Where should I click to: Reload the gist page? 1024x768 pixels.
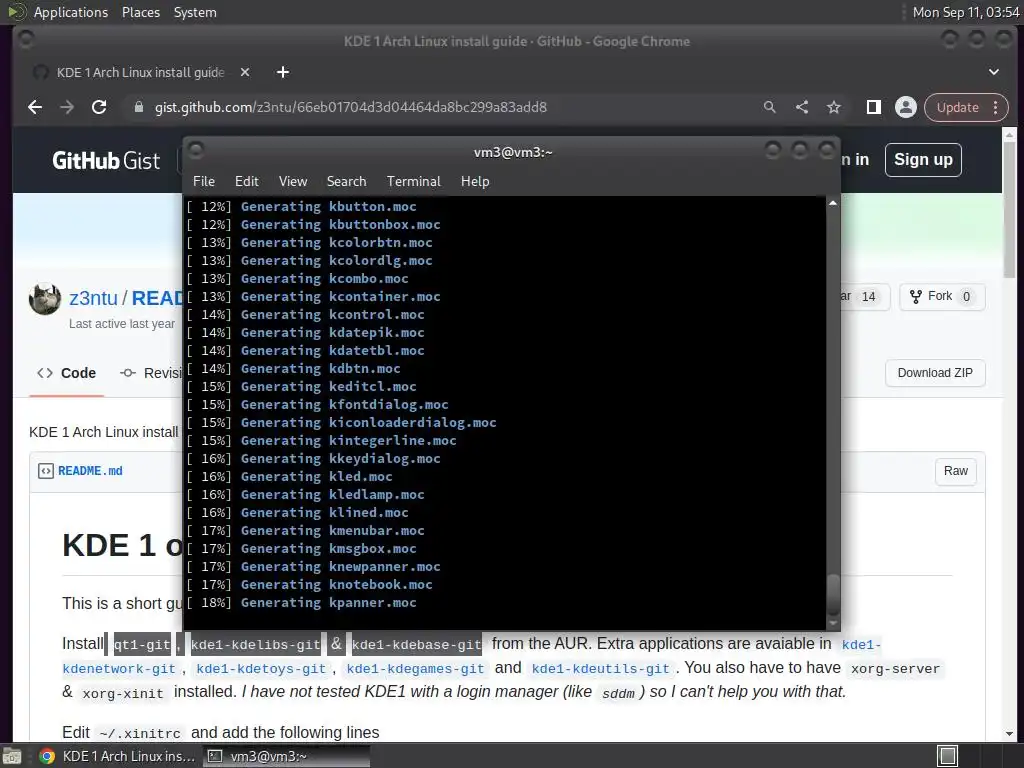[x=99, y=107]
